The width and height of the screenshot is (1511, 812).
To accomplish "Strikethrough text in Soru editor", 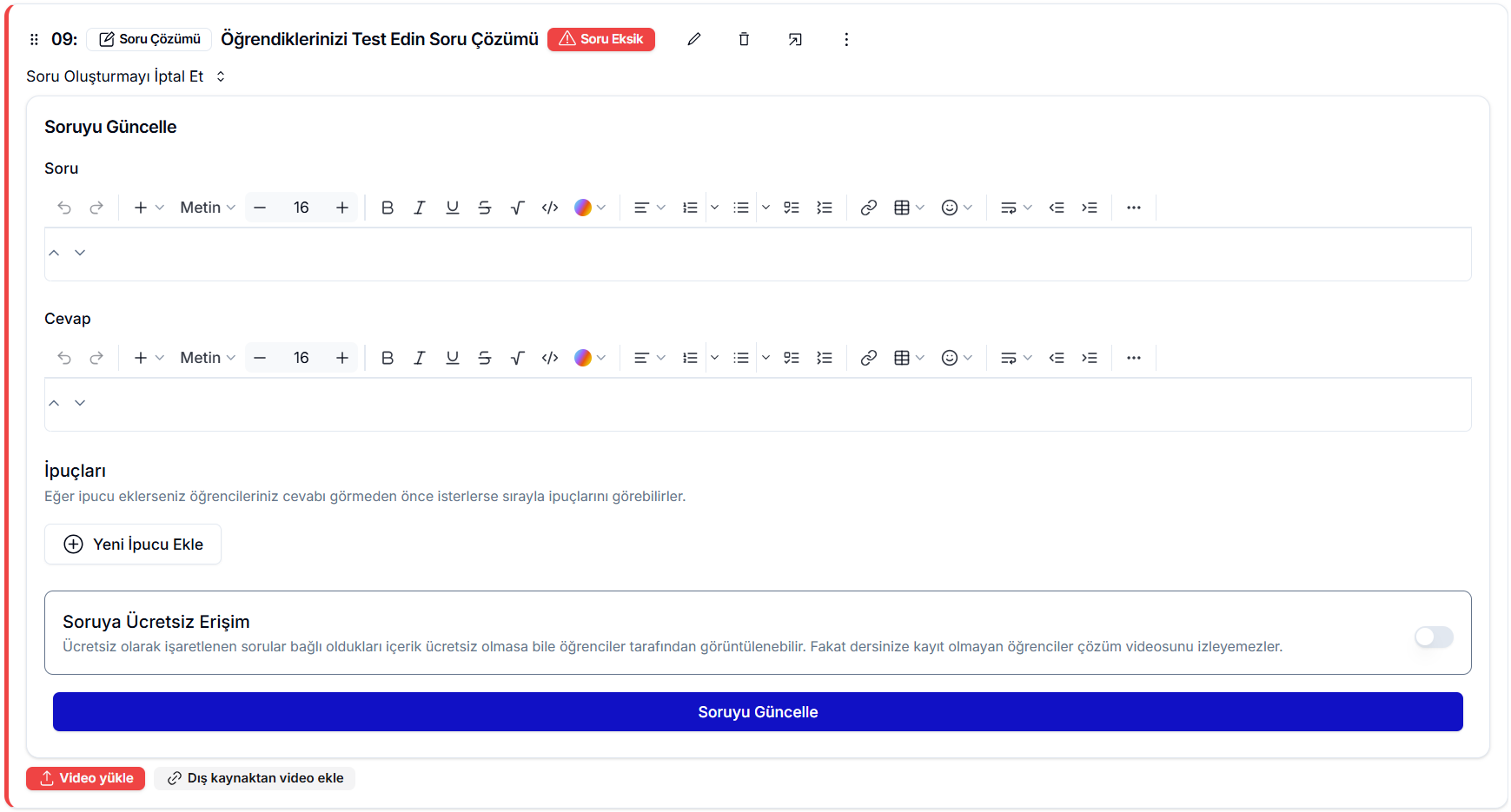I will tap(485, 208).
